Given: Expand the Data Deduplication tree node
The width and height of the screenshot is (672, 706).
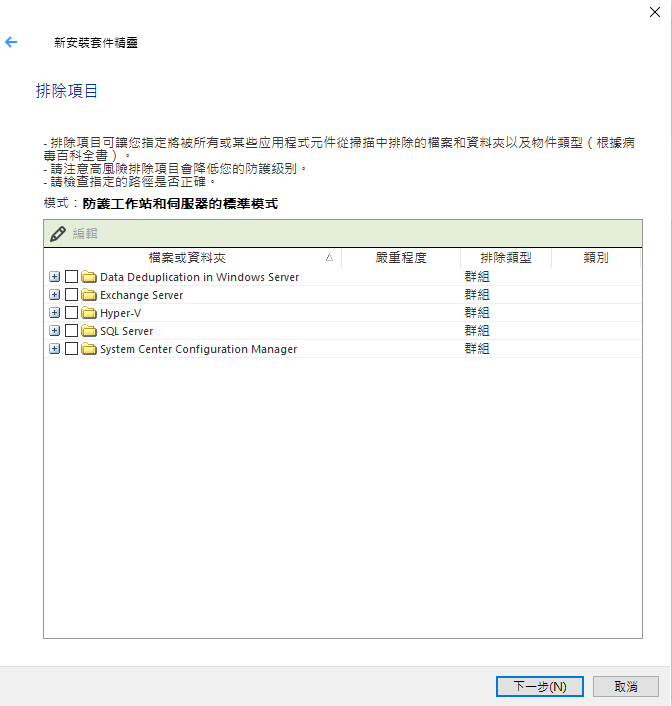Looking at the screenshot, I should (x=54, y=277).
